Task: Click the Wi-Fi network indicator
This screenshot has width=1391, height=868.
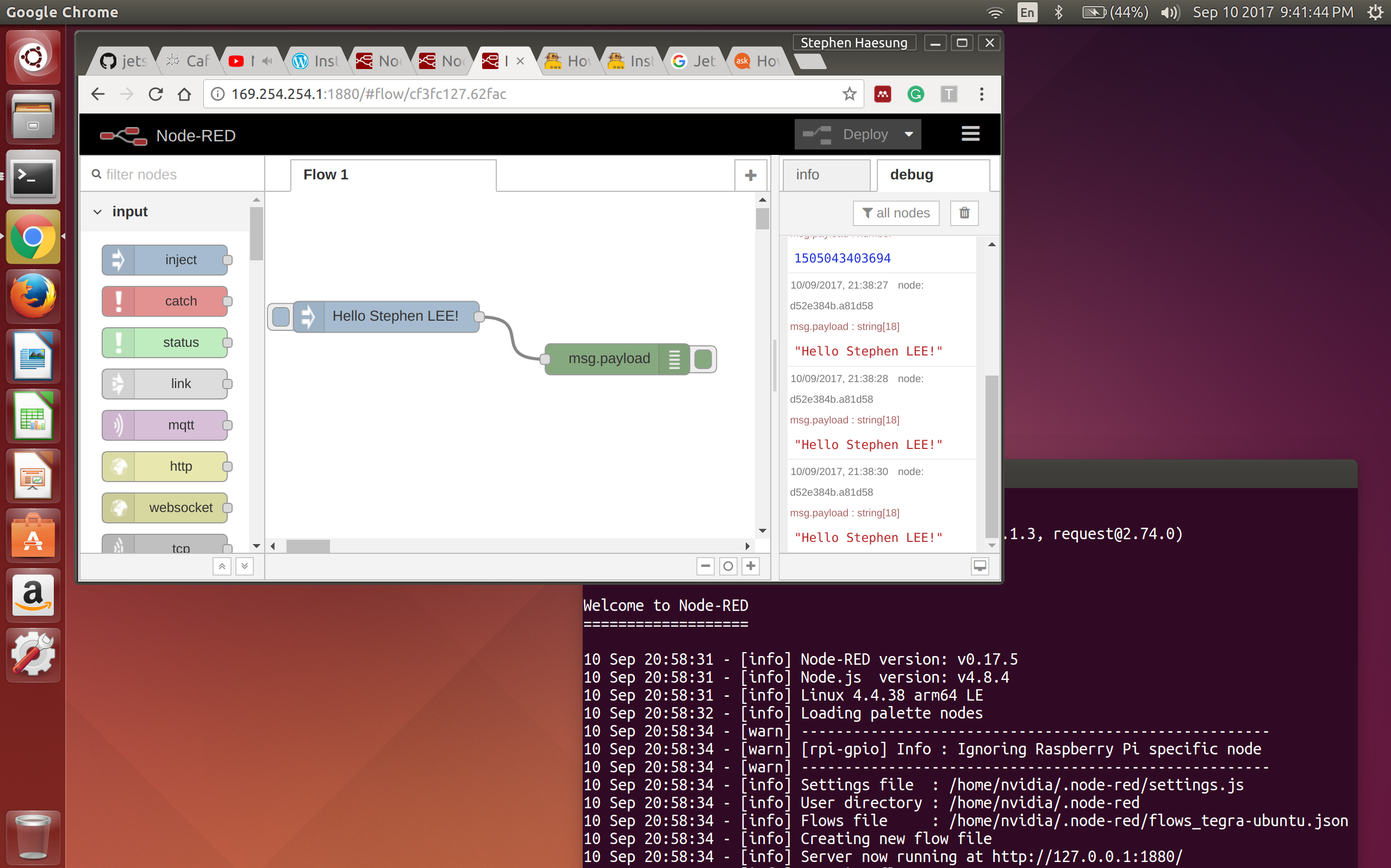Action: (x=995, y=12)
